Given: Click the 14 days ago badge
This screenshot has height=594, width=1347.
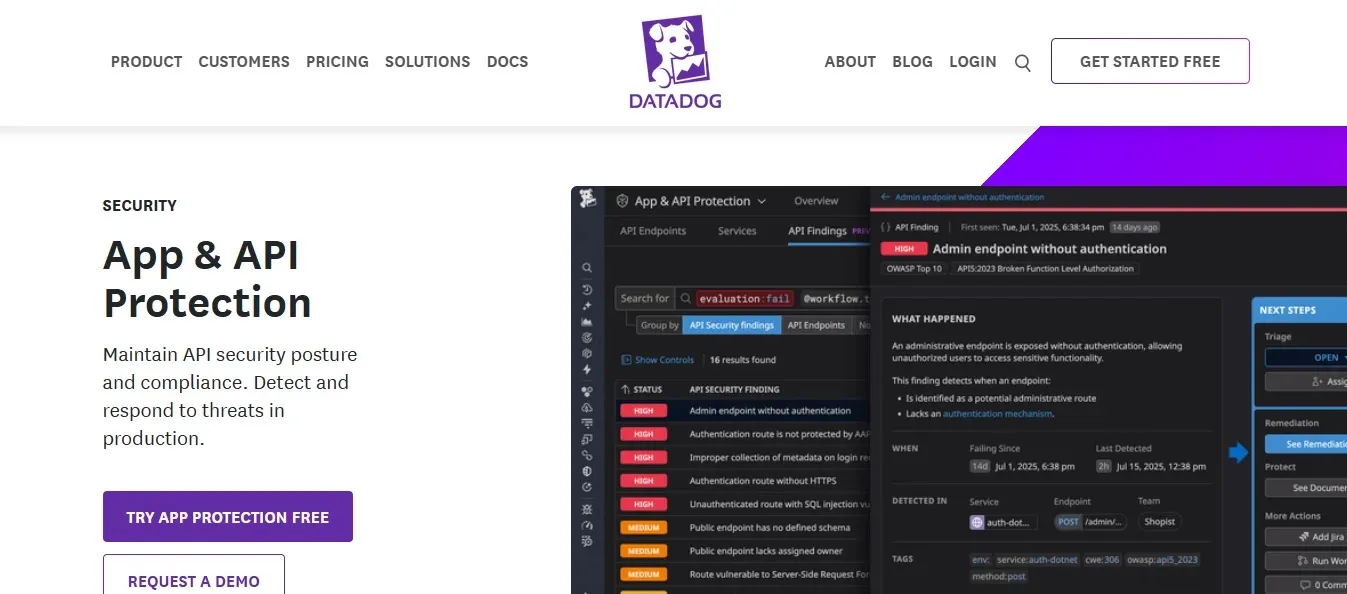Looking at the screenshot, I should coord(1134,227).
